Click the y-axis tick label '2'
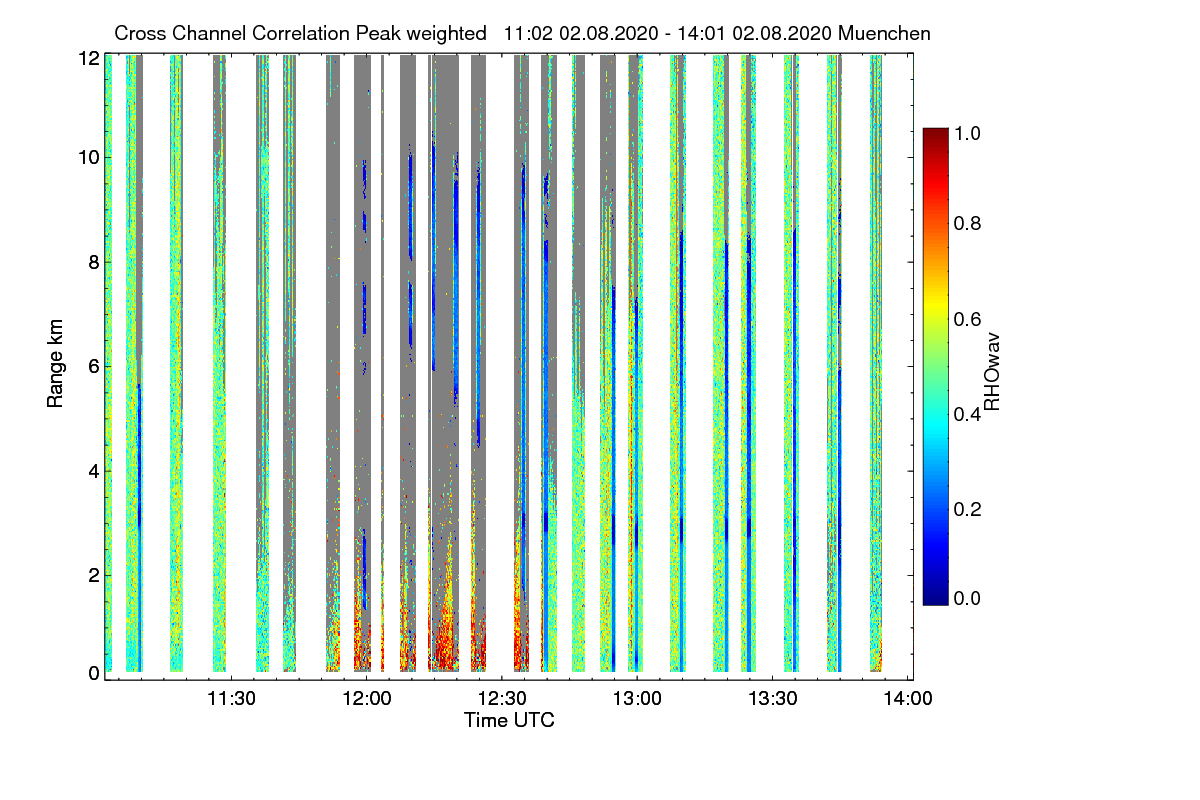Viewport: 1200px width, 800px height. click(x=94, y=575)
